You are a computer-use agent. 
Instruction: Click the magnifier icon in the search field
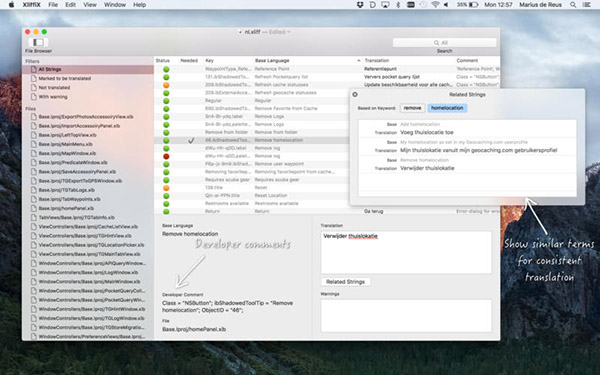coord(436,42)
